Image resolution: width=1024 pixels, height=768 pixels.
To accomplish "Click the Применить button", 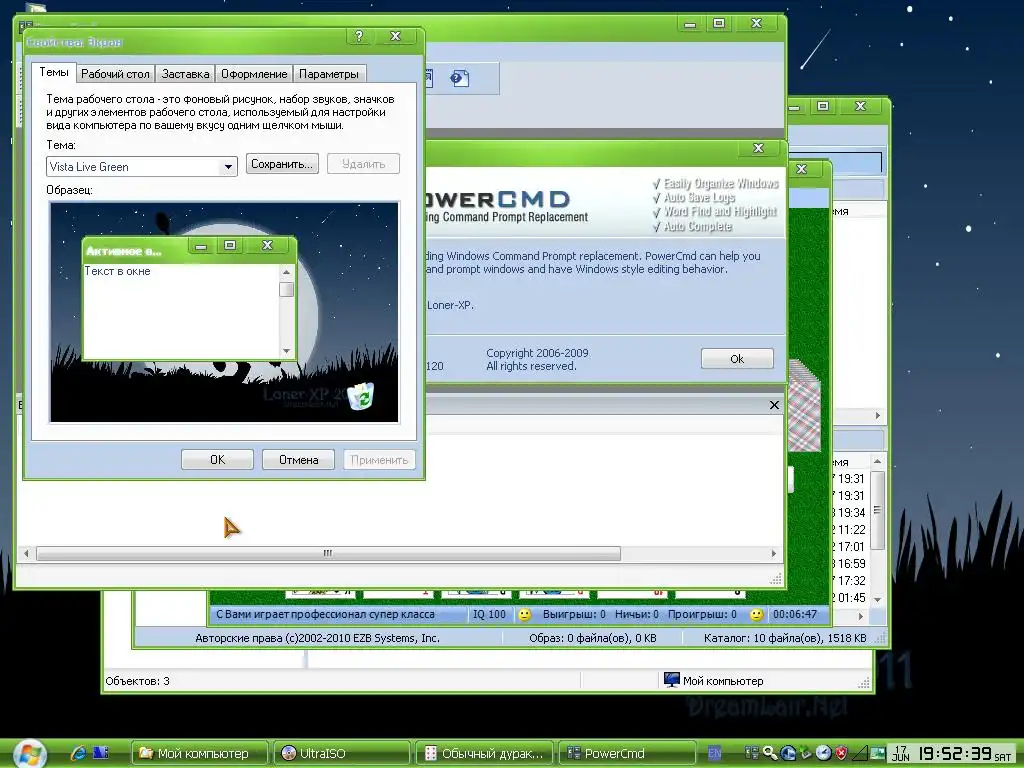I will 379,460.
